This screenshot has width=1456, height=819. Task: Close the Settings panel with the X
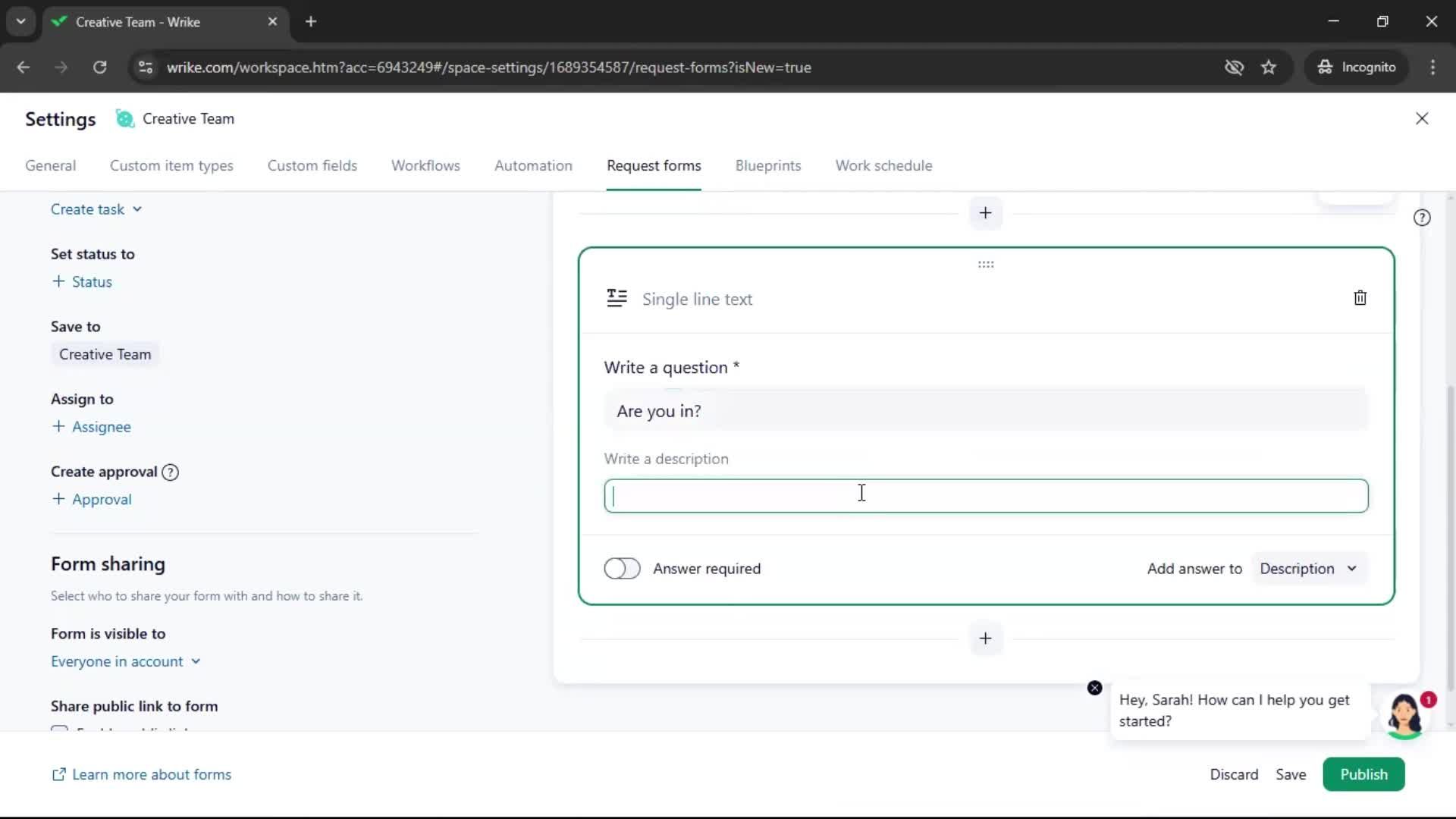coord(1422,119)
